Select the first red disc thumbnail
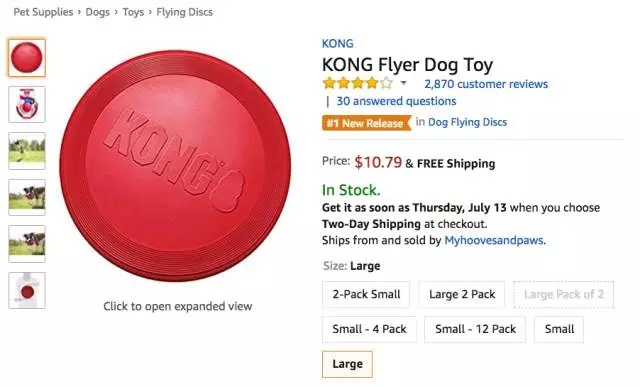 (x=27, y=58)
